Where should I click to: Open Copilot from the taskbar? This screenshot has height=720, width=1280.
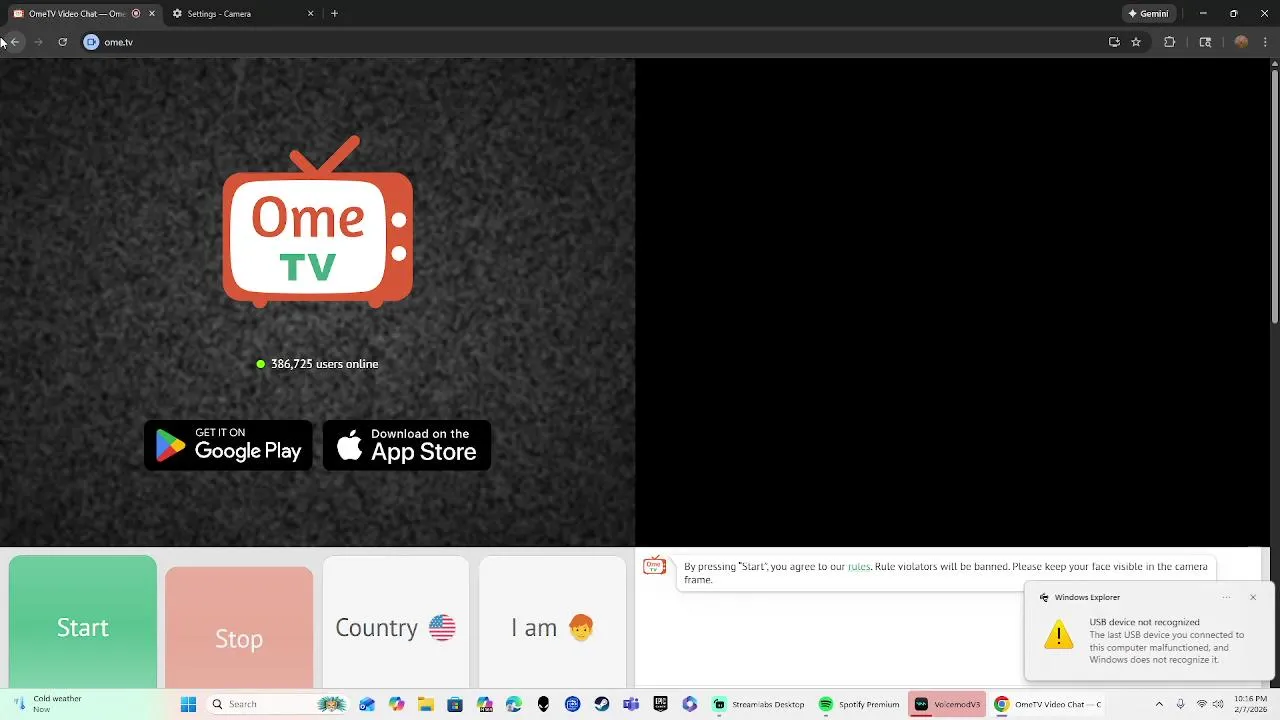396,704
